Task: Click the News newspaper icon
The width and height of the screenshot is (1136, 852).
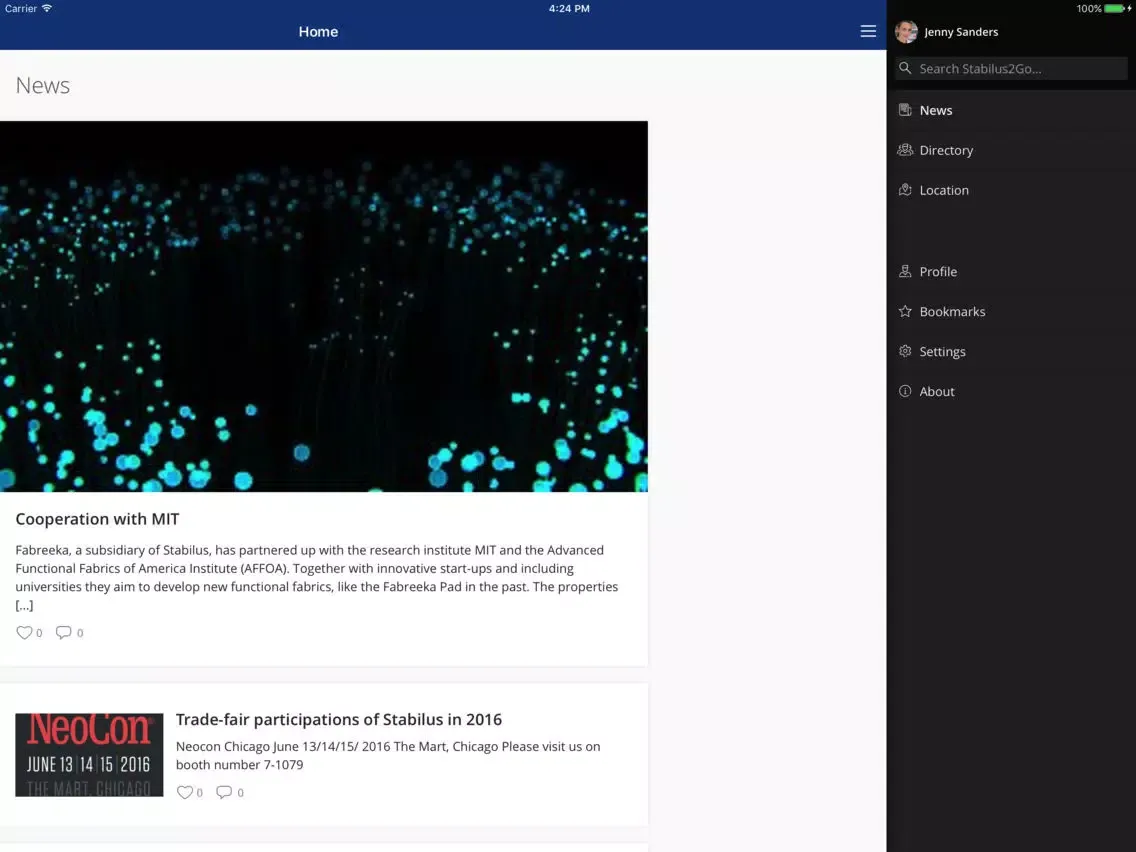Action: pos(905,110)
